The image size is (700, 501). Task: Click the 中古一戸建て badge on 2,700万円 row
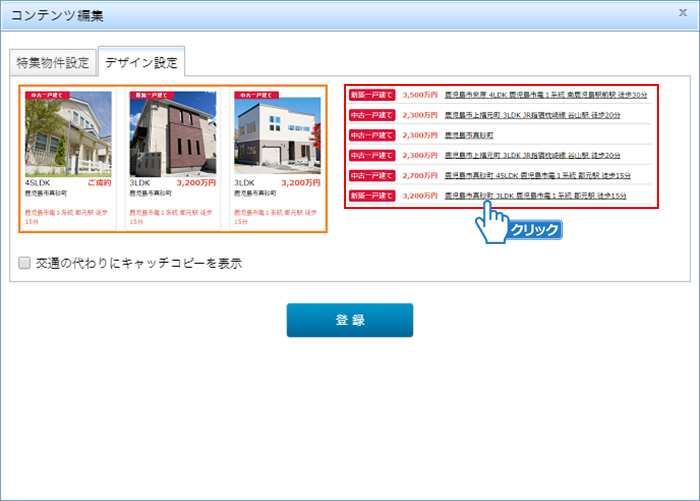372,175
